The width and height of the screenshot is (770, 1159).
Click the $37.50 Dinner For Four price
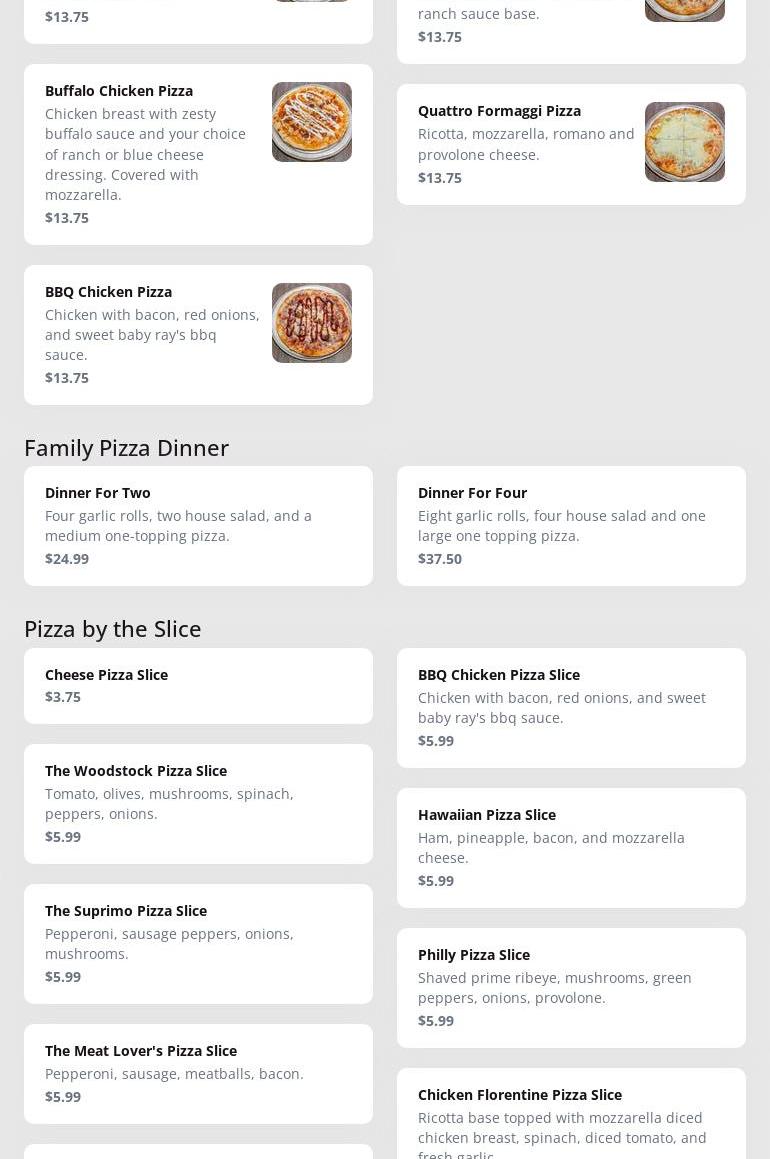pos(440,559)
